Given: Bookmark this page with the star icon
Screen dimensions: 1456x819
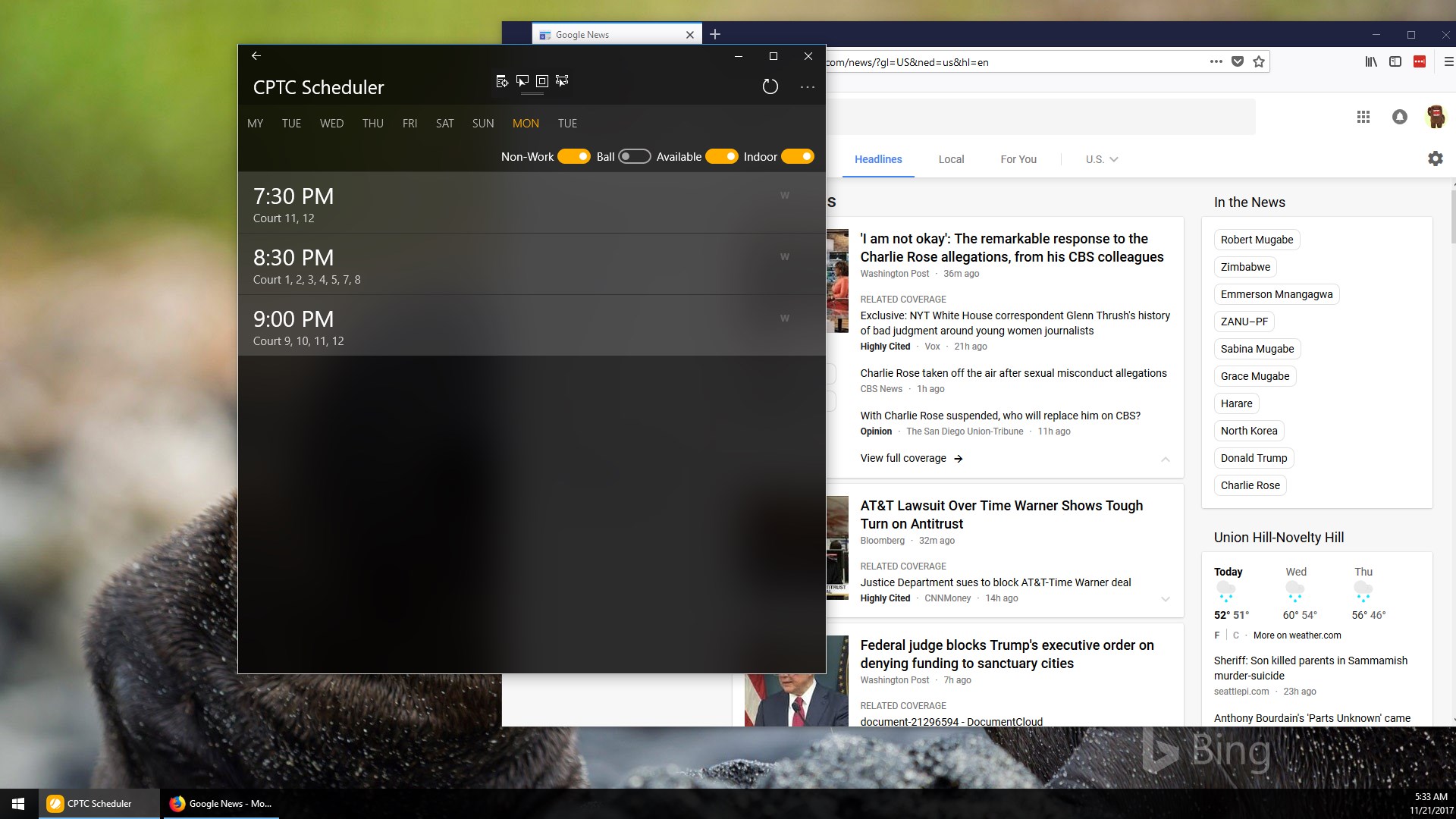Looking at the screenshot, I should click(1259, 62).
